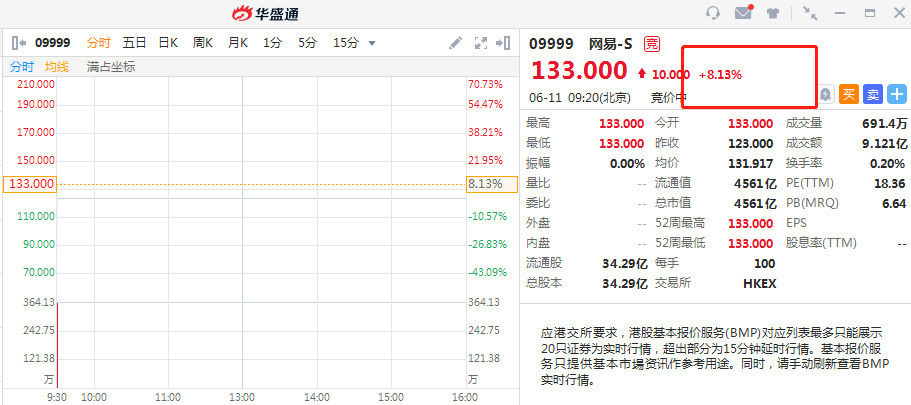Click the 成交额 value 9.121亿

[883, 144]
